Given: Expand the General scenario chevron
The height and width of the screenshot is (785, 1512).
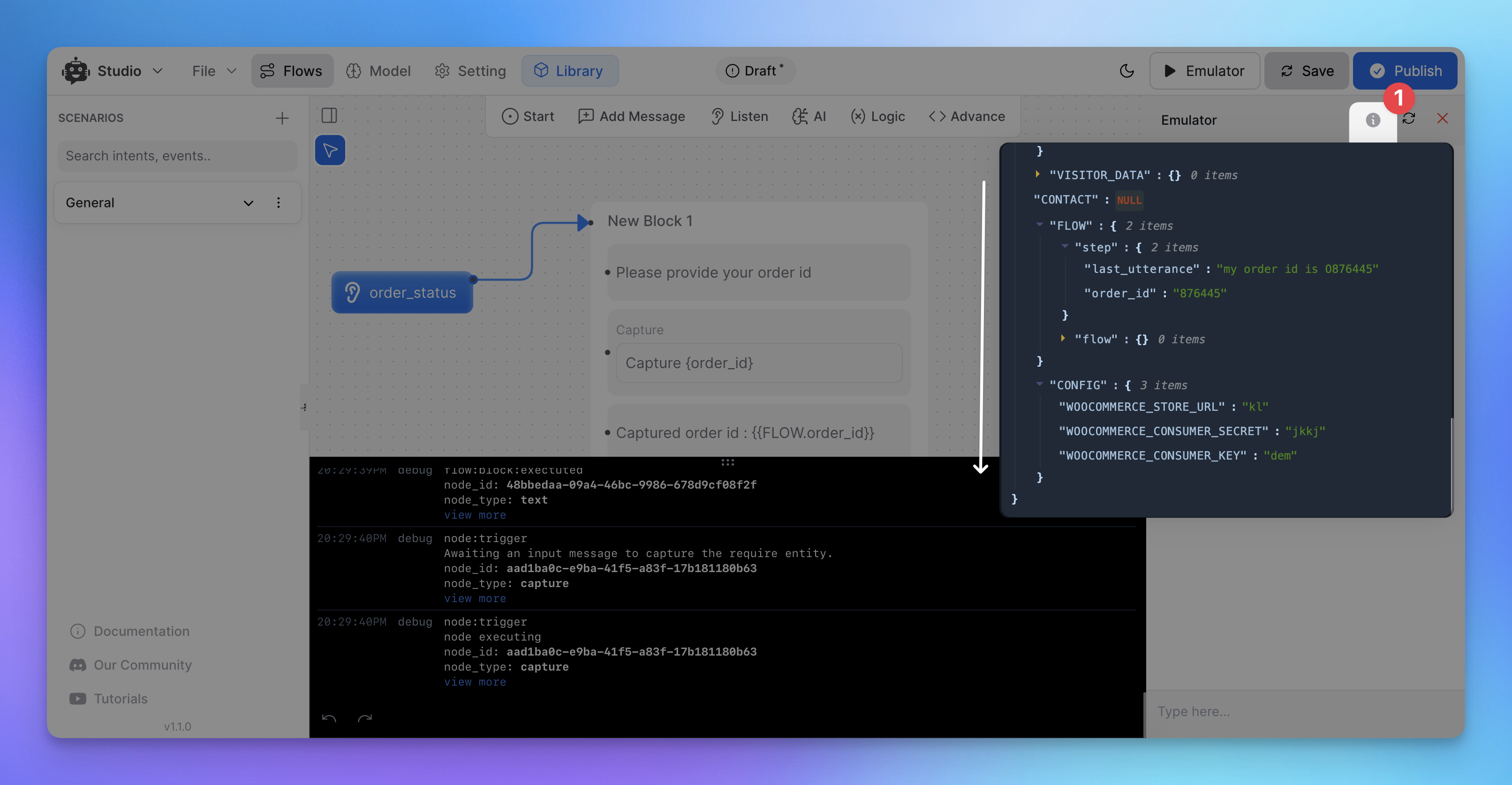Looking at the screenshot, I should point(248,203).
